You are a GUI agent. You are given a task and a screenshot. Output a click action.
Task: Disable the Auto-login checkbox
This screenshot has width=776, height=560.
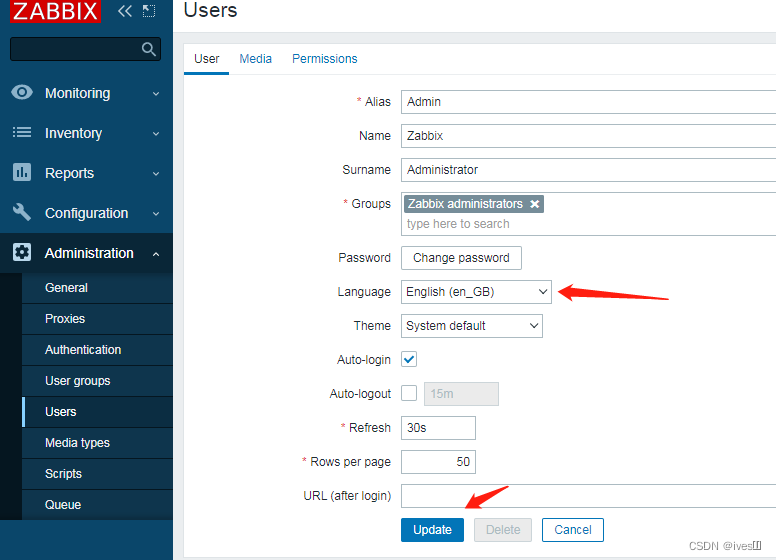point(409,359)
